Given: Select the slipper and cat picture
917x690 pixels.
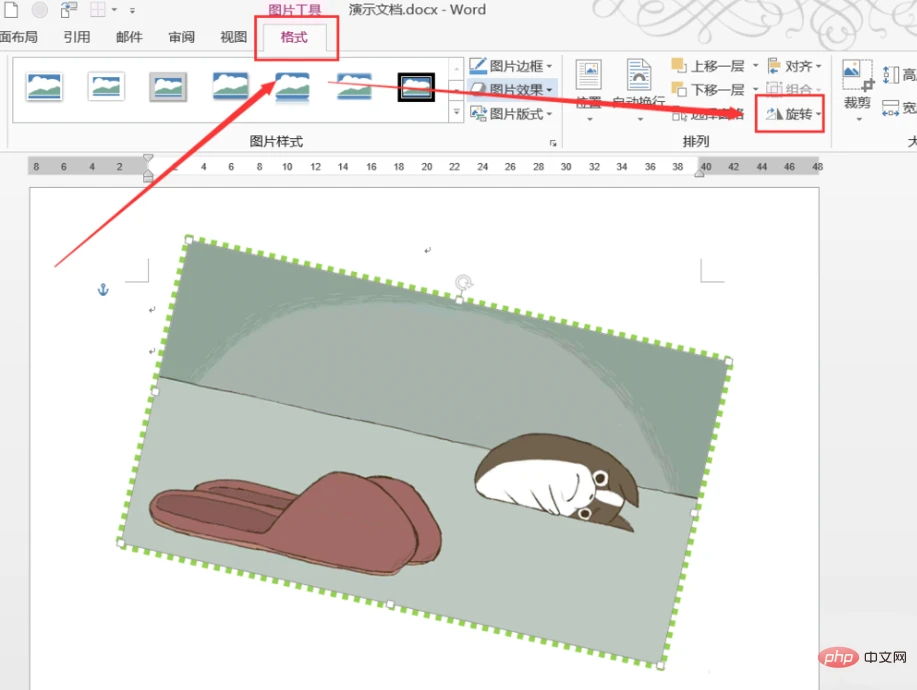Looking at the screenshot, I should coord(425,453).
